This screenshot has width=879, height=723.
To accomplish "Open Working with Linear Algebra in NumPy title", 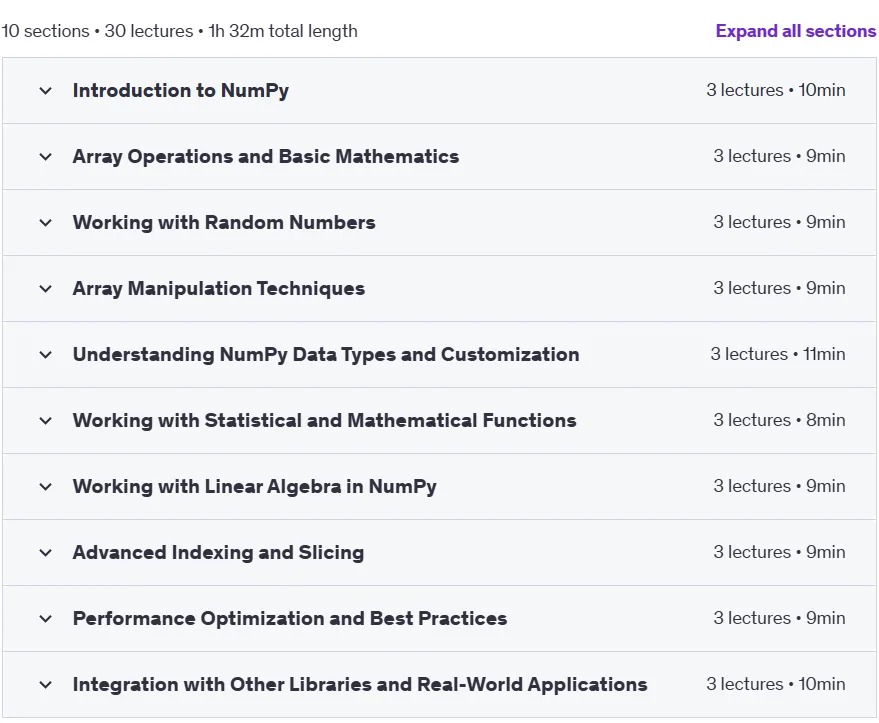I will click(x=255, y=486).
